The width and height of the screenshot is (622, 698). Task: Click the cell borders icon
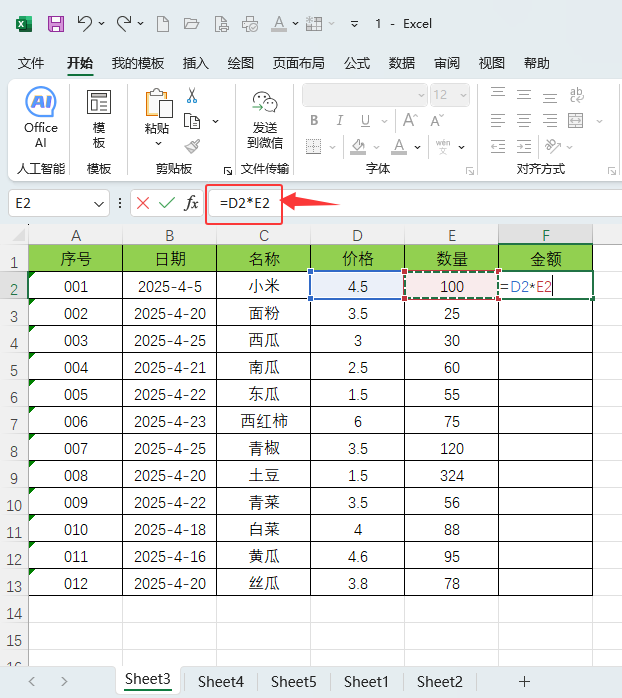point(313,146)
